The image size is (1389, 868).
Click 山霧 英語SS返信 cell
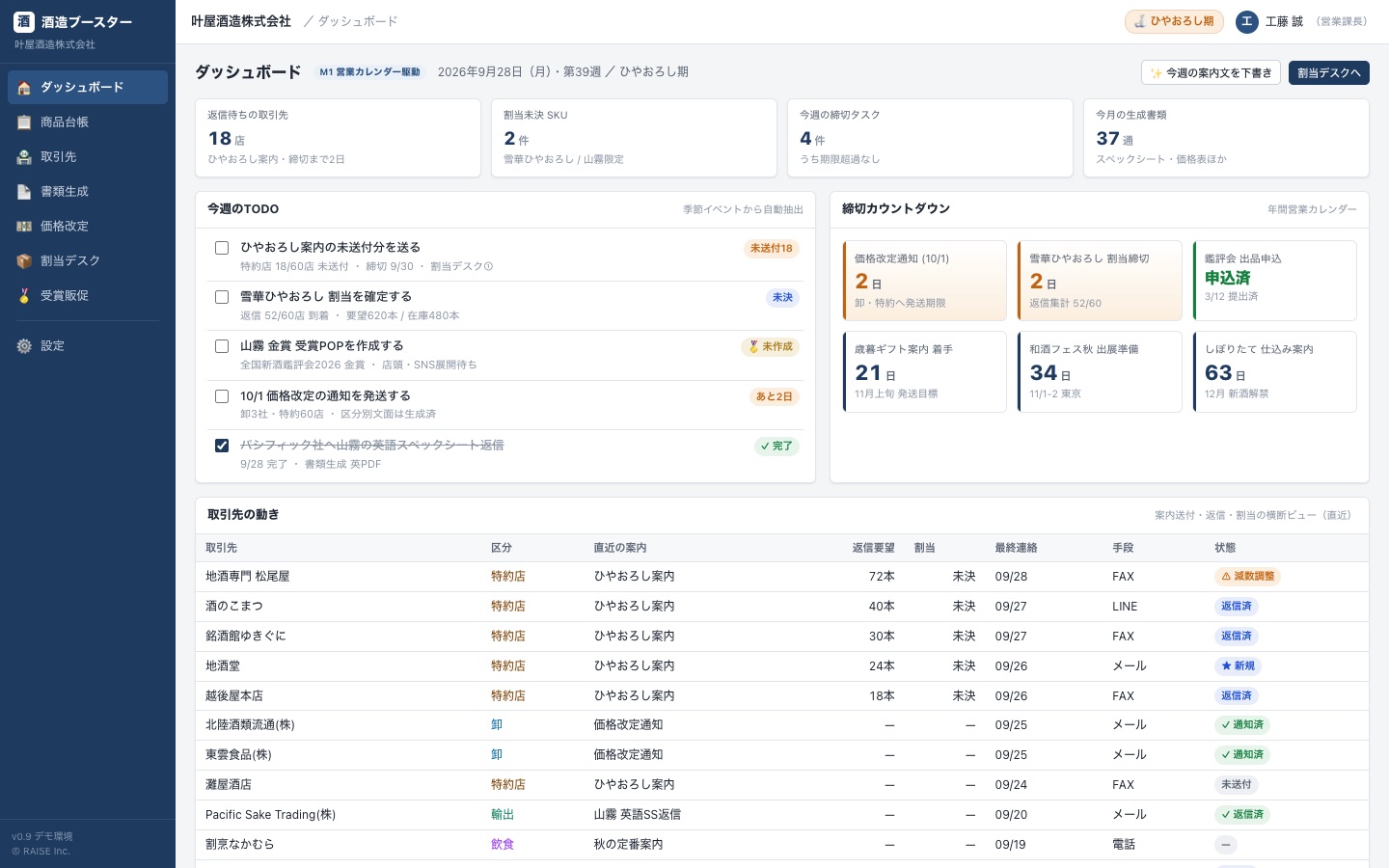(x=638, y=815)
